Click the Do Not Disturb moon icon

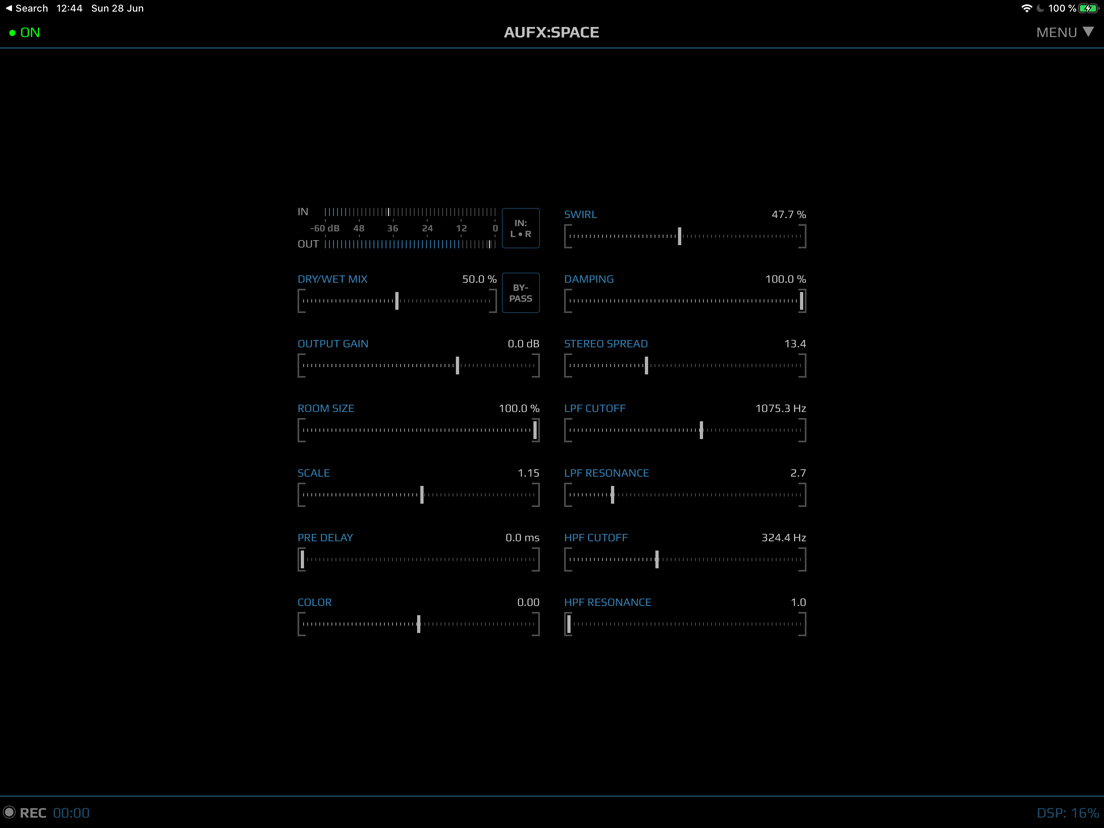tap(1040, 8)
